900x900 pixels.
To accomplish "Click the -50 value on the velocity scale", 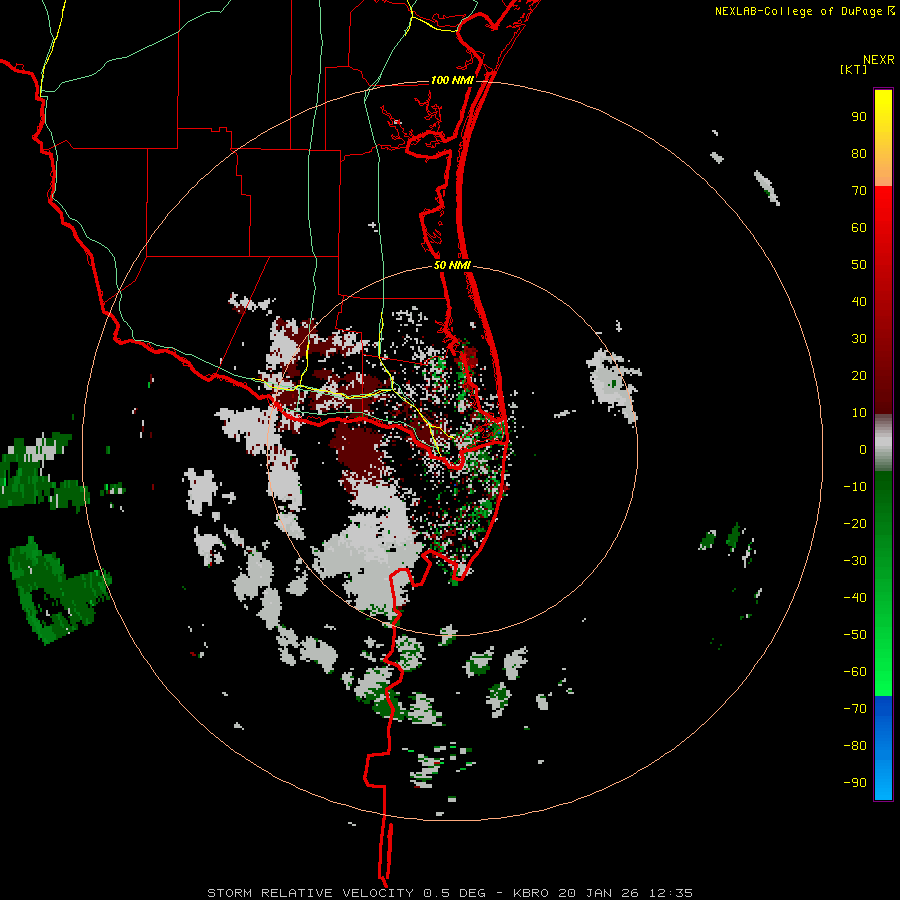I will coord(855,635).
